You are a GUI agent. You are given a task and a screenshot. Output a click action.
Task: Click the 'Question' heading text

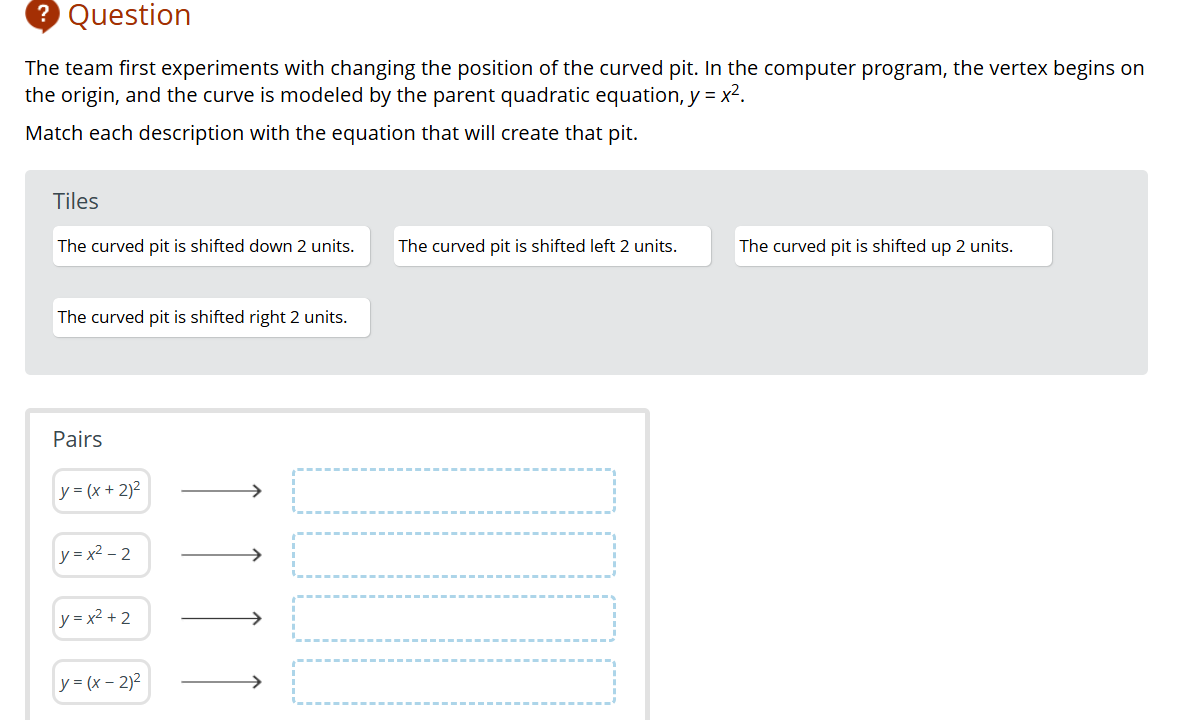coord(129,15)
